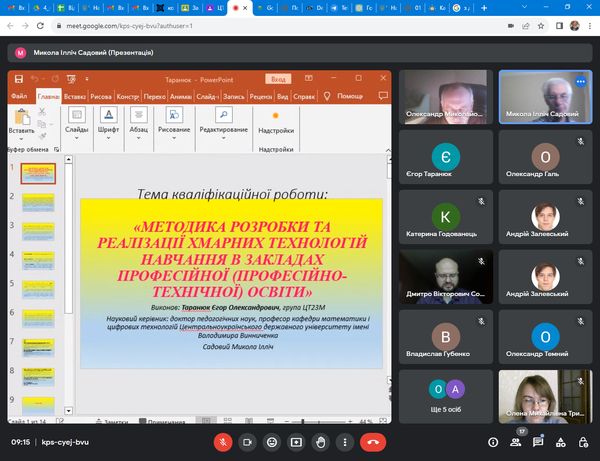Show the participants list with 17 badge
The width and height of the screenshot is (600, 461).
[x=514, y=441]
